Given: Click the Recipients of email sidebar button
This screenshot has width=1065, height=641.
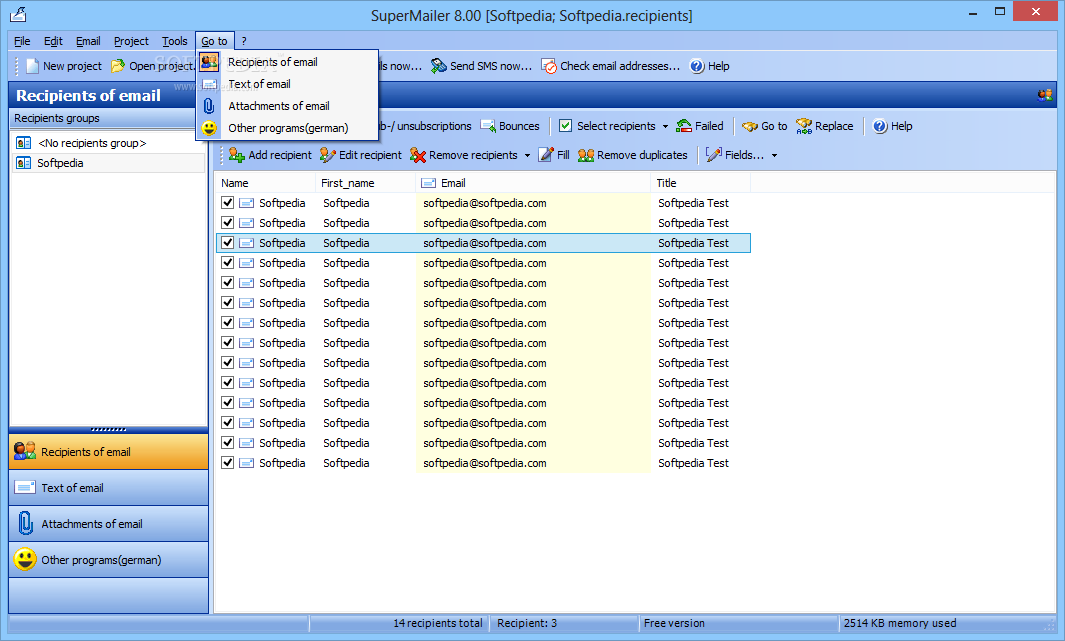Looking at the screenshot, I should tap(109, 452).
